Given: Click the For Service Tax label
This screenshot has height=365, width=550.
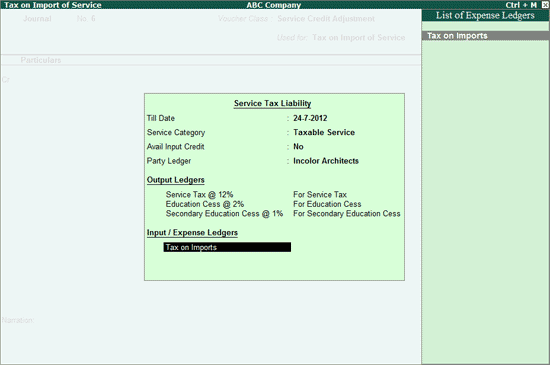Looking at the screenshot, I should (320, 195).
